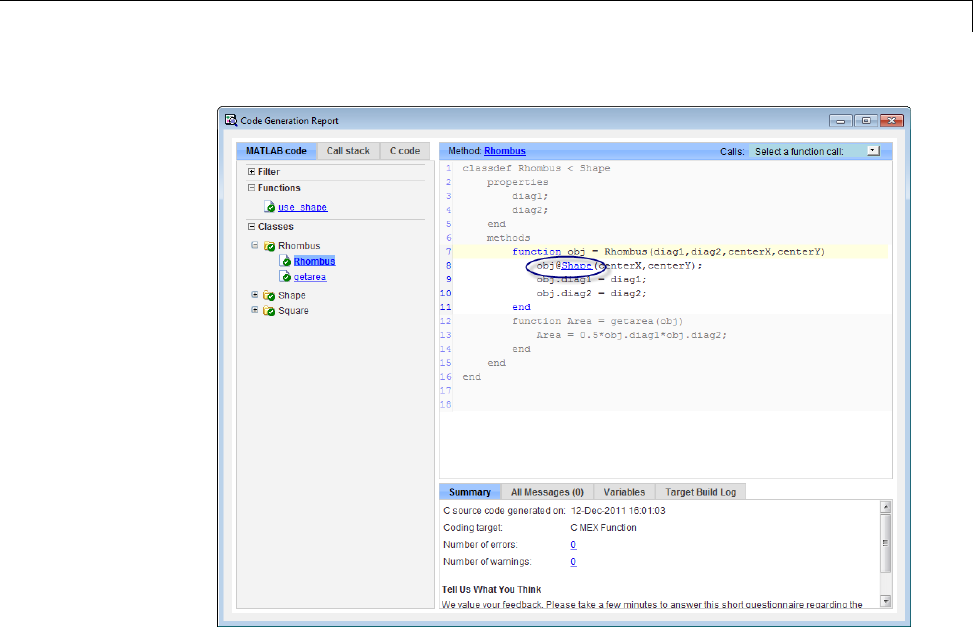Image resolution: width=973 pixels, height=627 pixels.
Task: Click the use_shape function file icon
Action: tap(270, 207)
